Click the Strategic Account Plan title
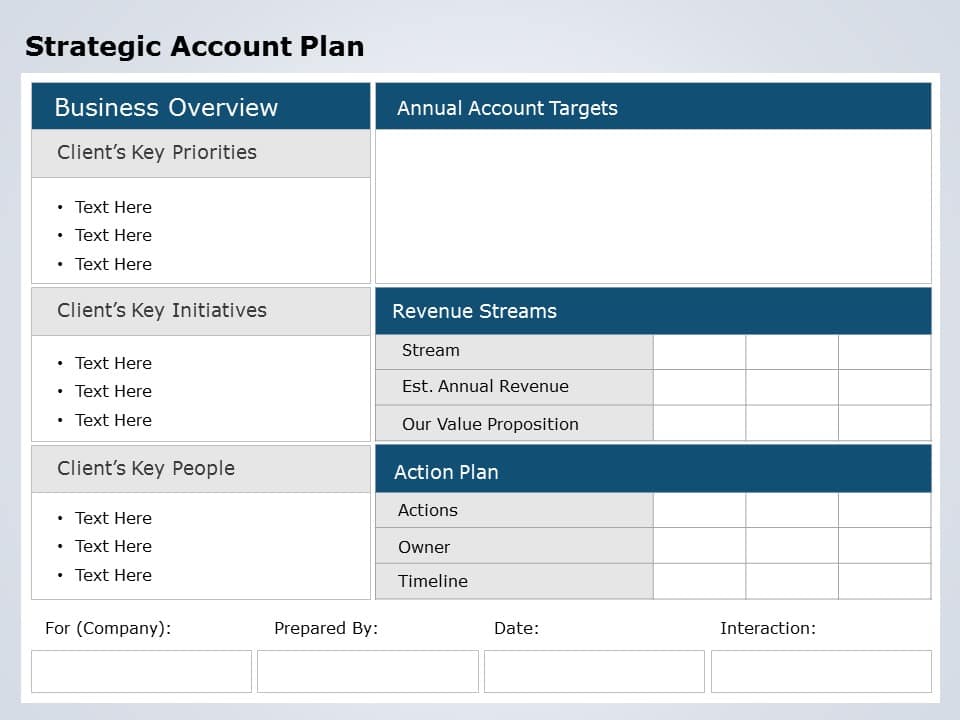Screen dimensions: 960x720 195,47
